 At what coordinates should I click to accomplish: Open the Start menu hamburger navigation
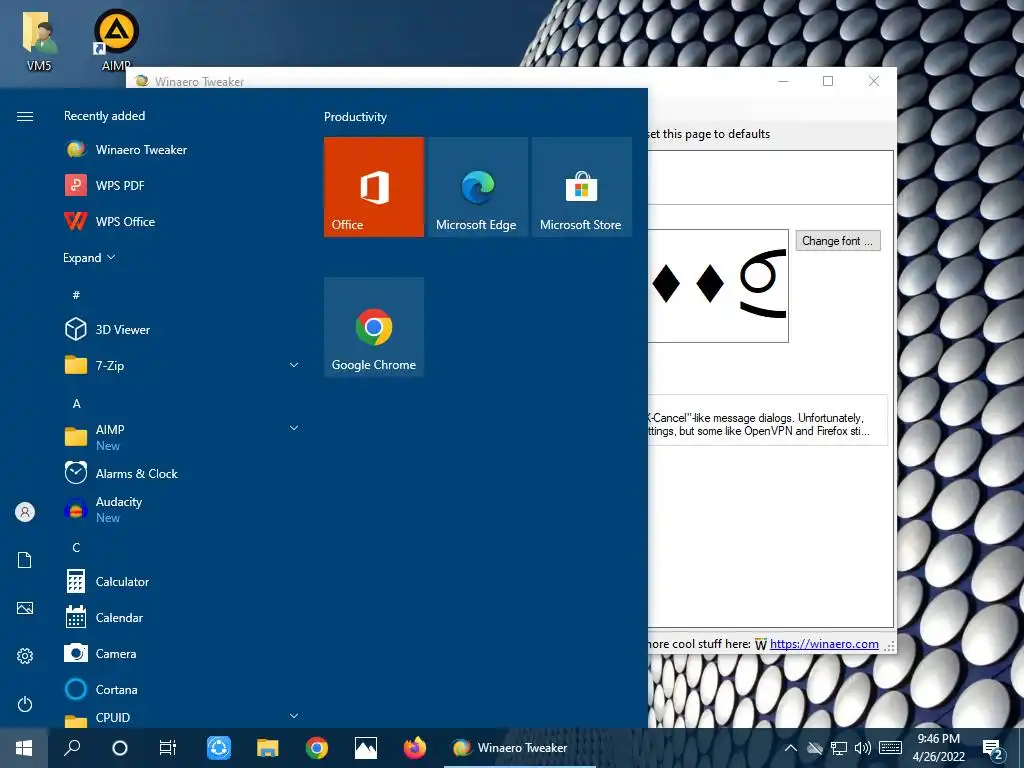tap(25, 116)
